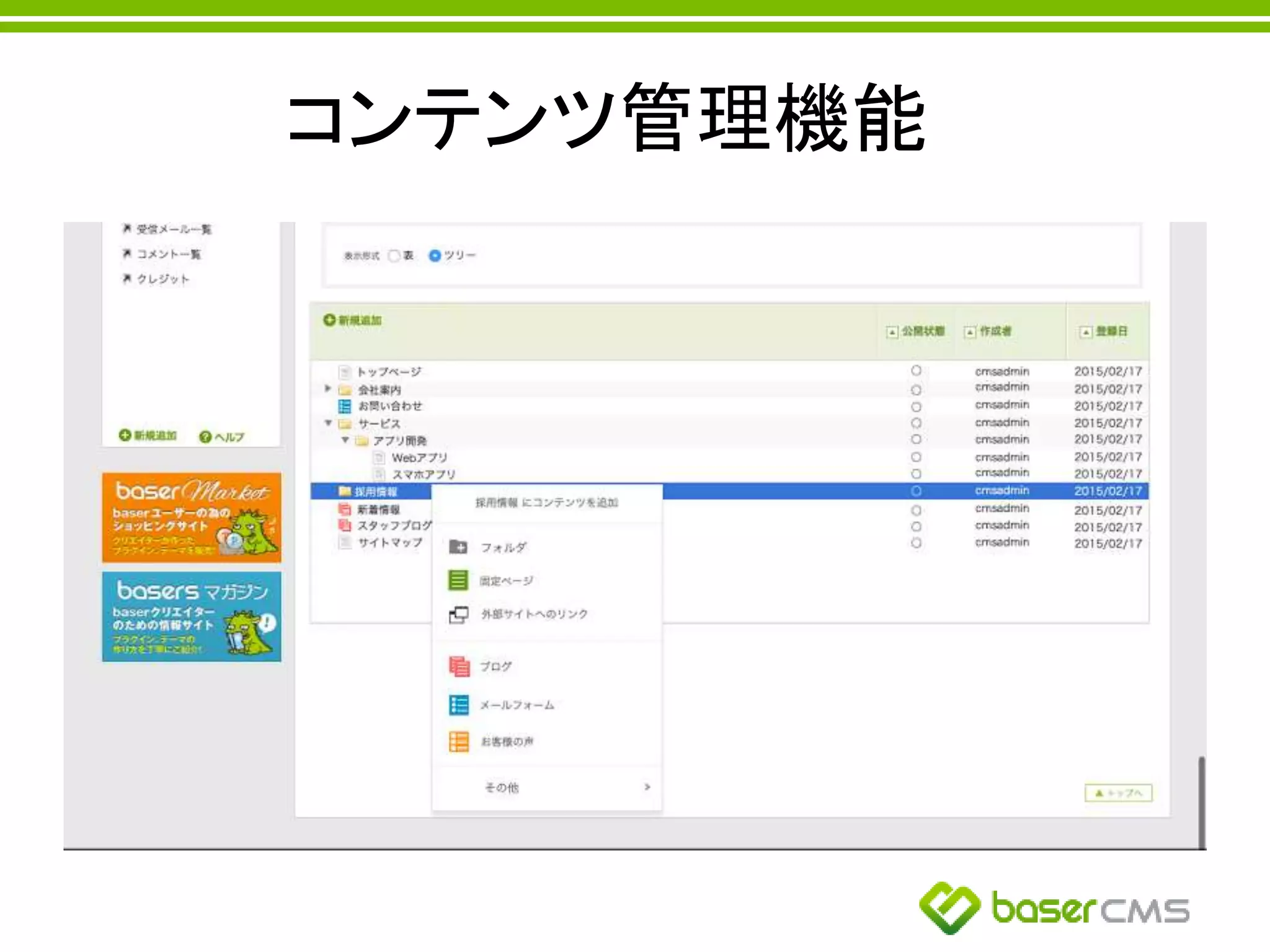Select the 表 display format radio button
Viewport: 1270px width, 952px height.
(394, 255)
